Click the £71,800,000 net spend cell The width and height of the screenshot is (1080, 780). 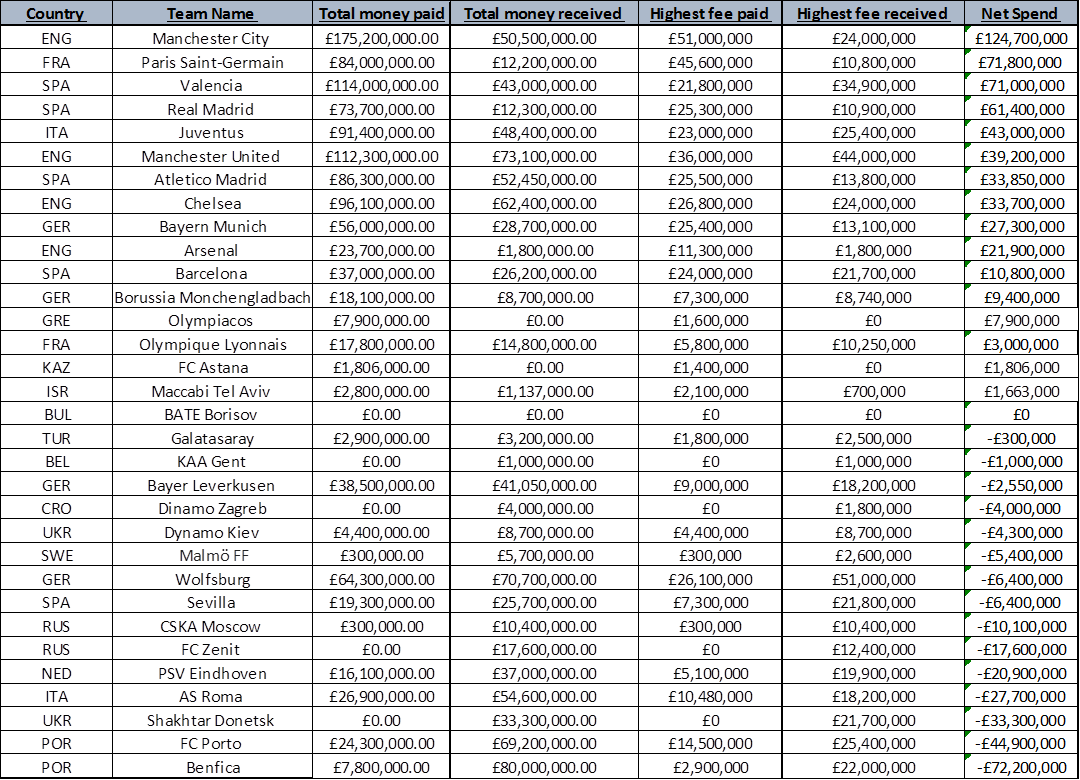pos(1021,63)
